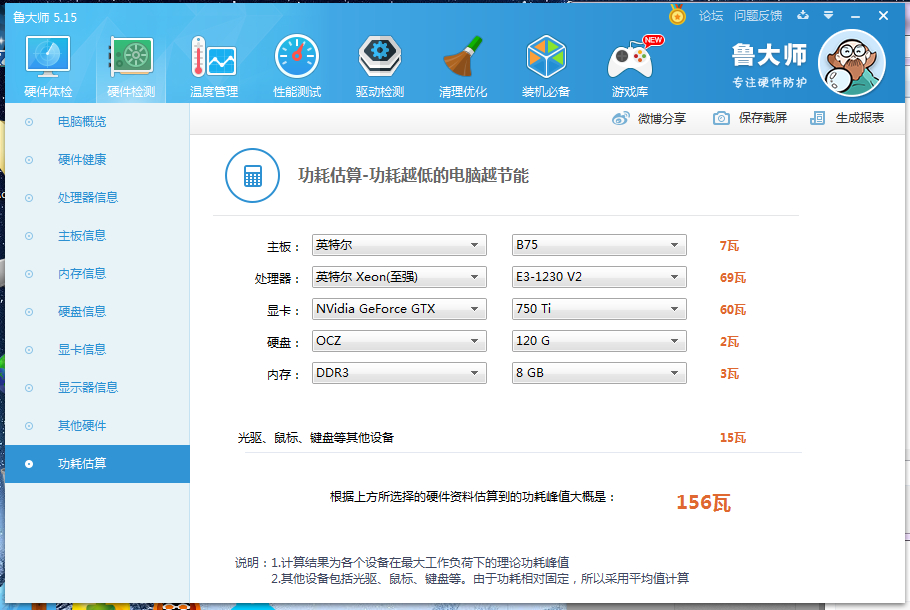The image size is (910, 610).
Task: Open 问题反馈 feedback link
Action: click(x=757, y=16)
